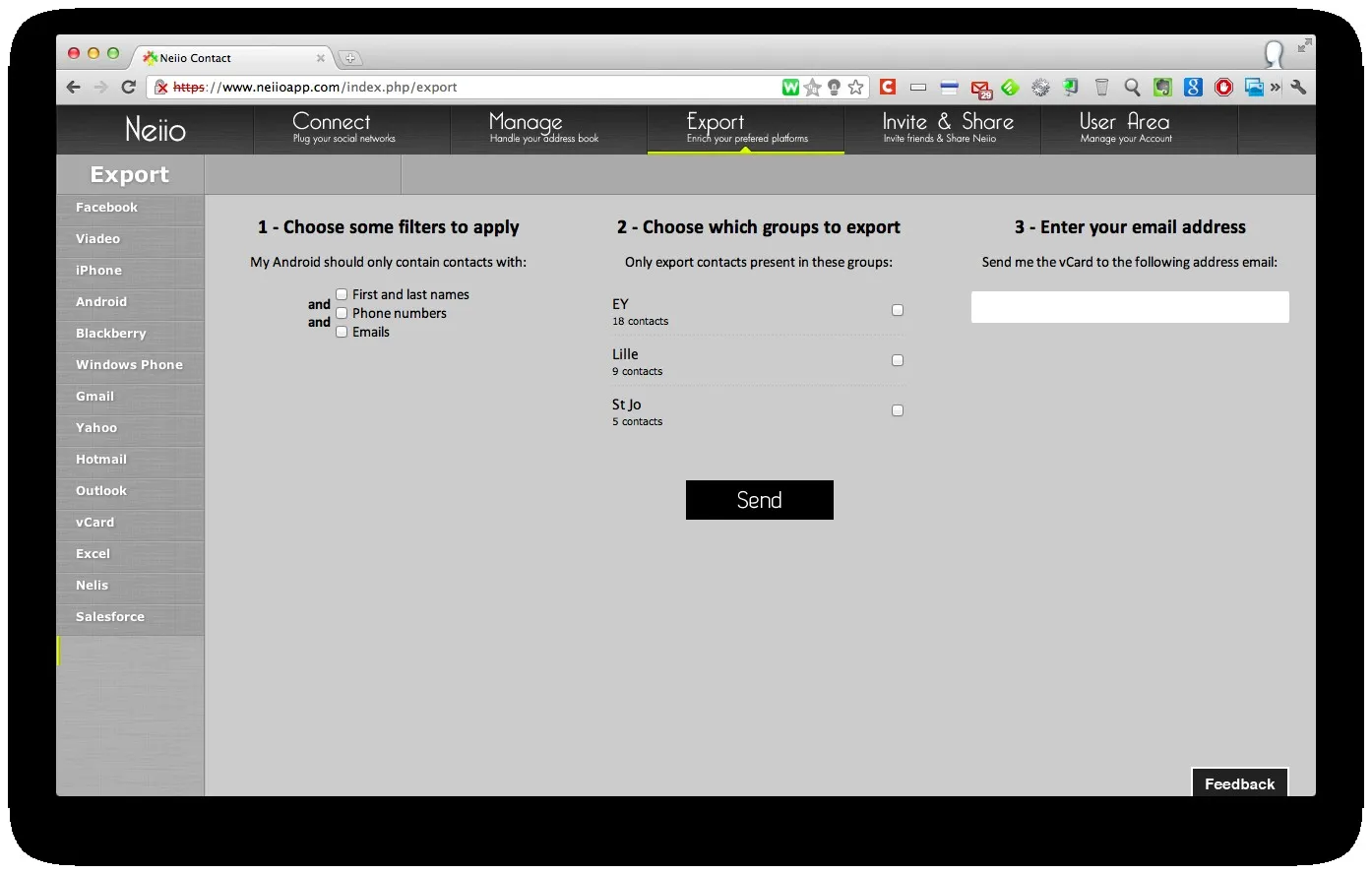Choose Excel export option in sidebar
This screenshot has width=1372, height=874.
pyautogui.click(x=130, y=554)
